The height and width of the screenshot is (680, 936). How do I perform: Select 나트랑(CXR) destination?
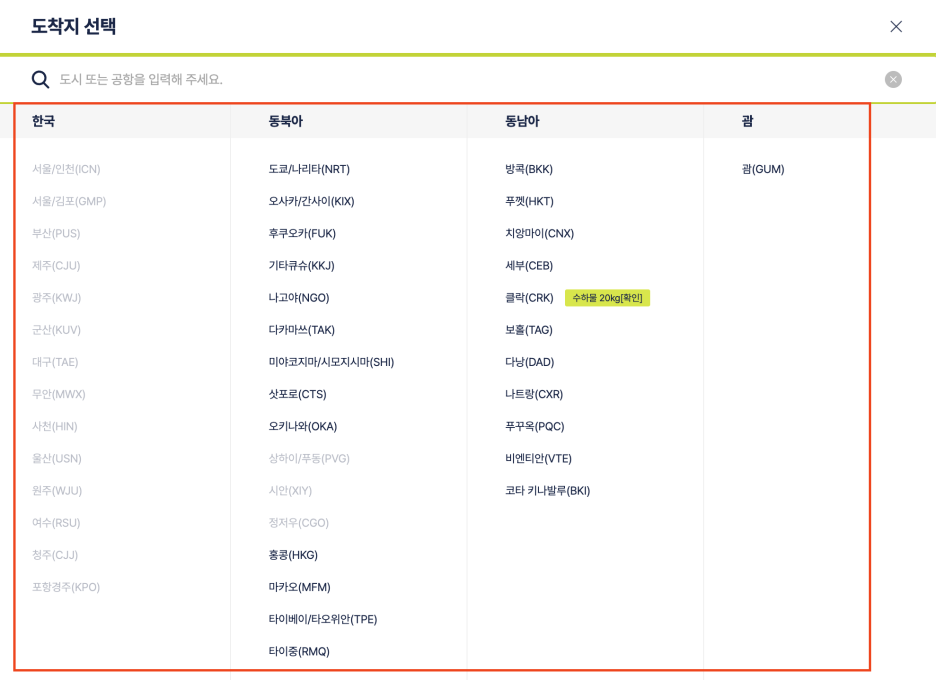coord(534,395)
